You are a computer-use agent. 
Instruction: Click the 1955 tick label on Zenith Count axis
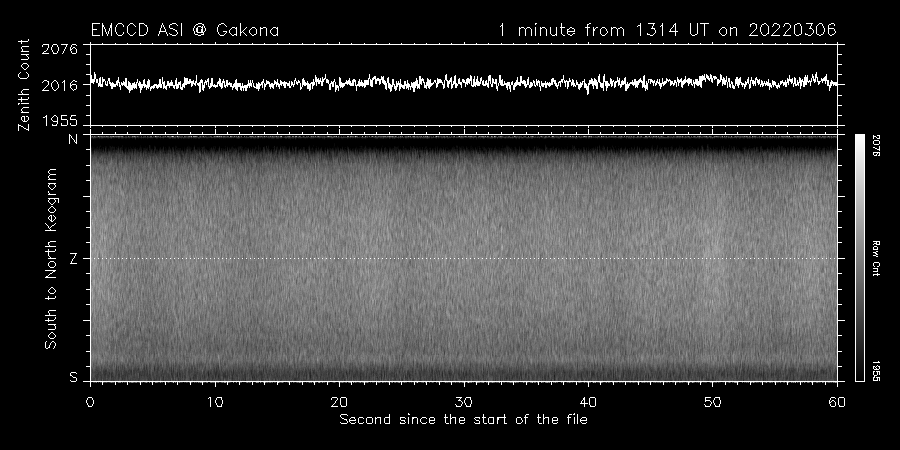pyautogui.click(x=59, y=121)
